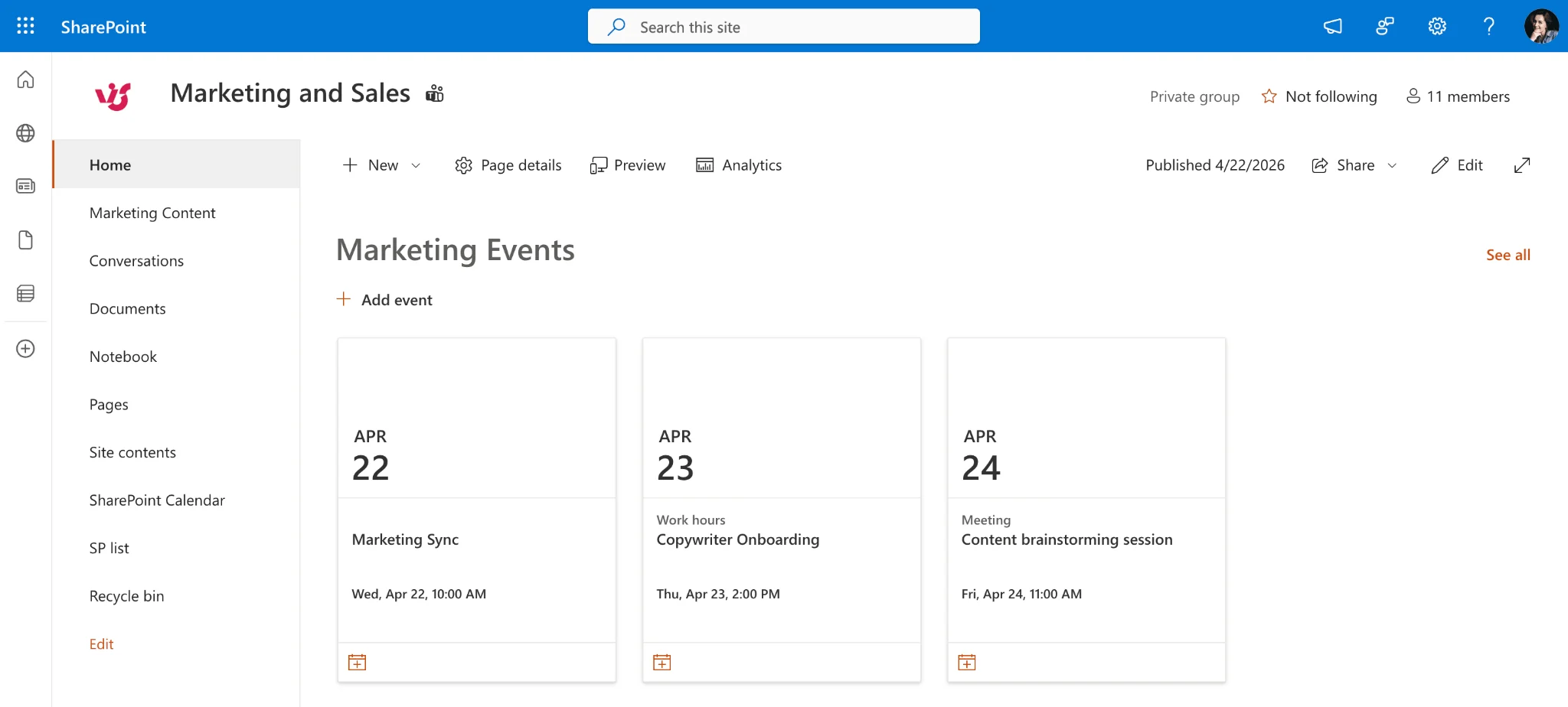Image resolution: width=1568 pixels, height=707 pixels.
Task: Toggle Not following star
Action: (1318, 96)
